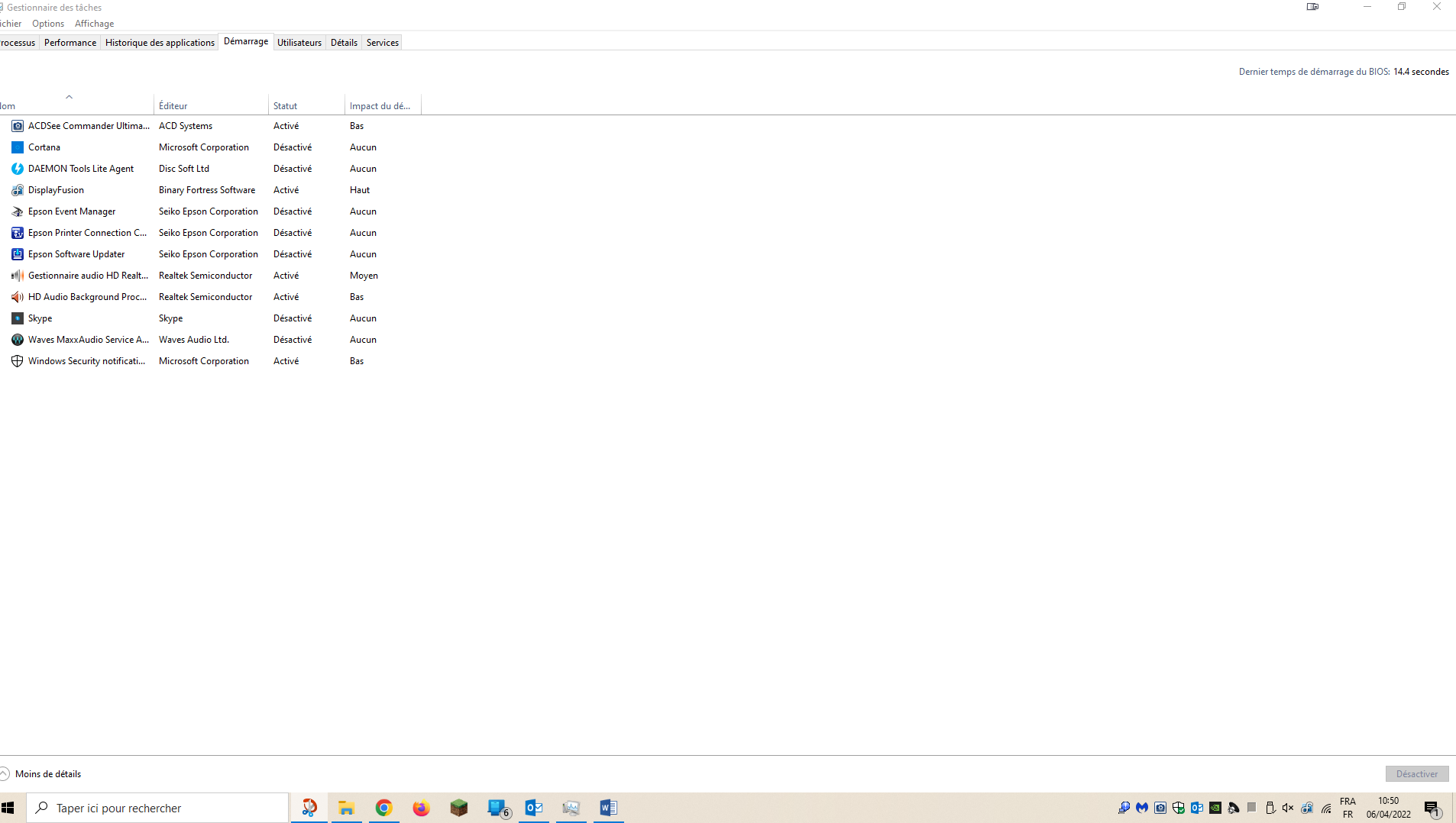Click the muted volume tray icon
Image resolution: width=1456 pixels, height=823 pixels.
(x=1288, y=808)
